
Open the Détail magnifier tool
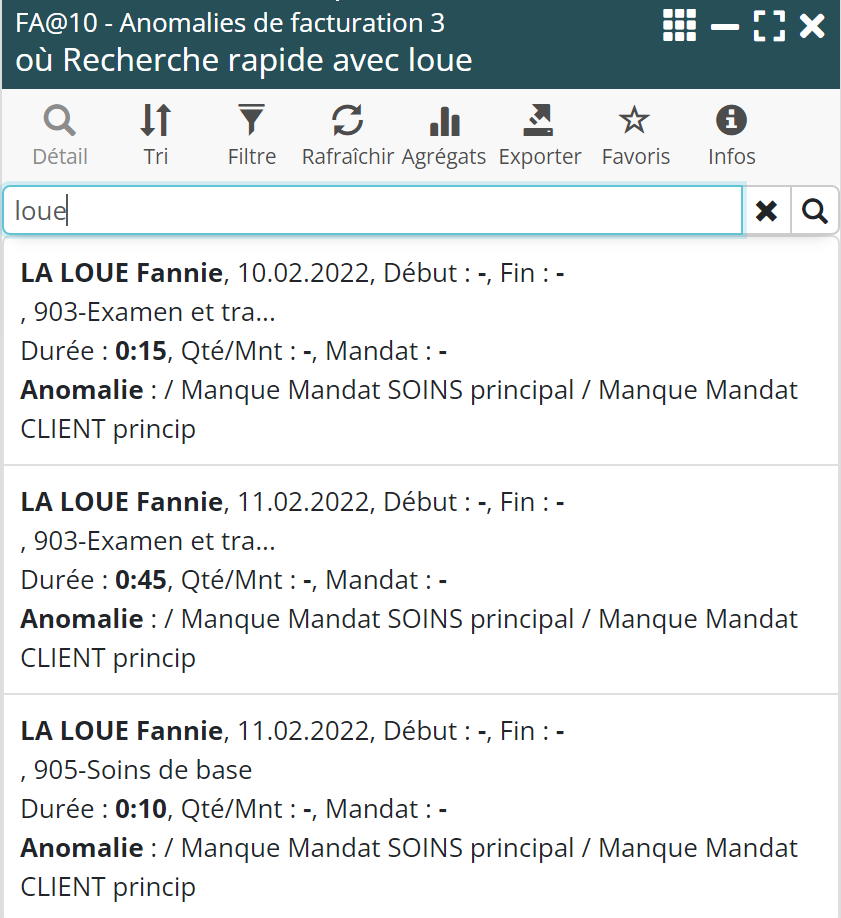pyautogui.click(x=60, y=135)
